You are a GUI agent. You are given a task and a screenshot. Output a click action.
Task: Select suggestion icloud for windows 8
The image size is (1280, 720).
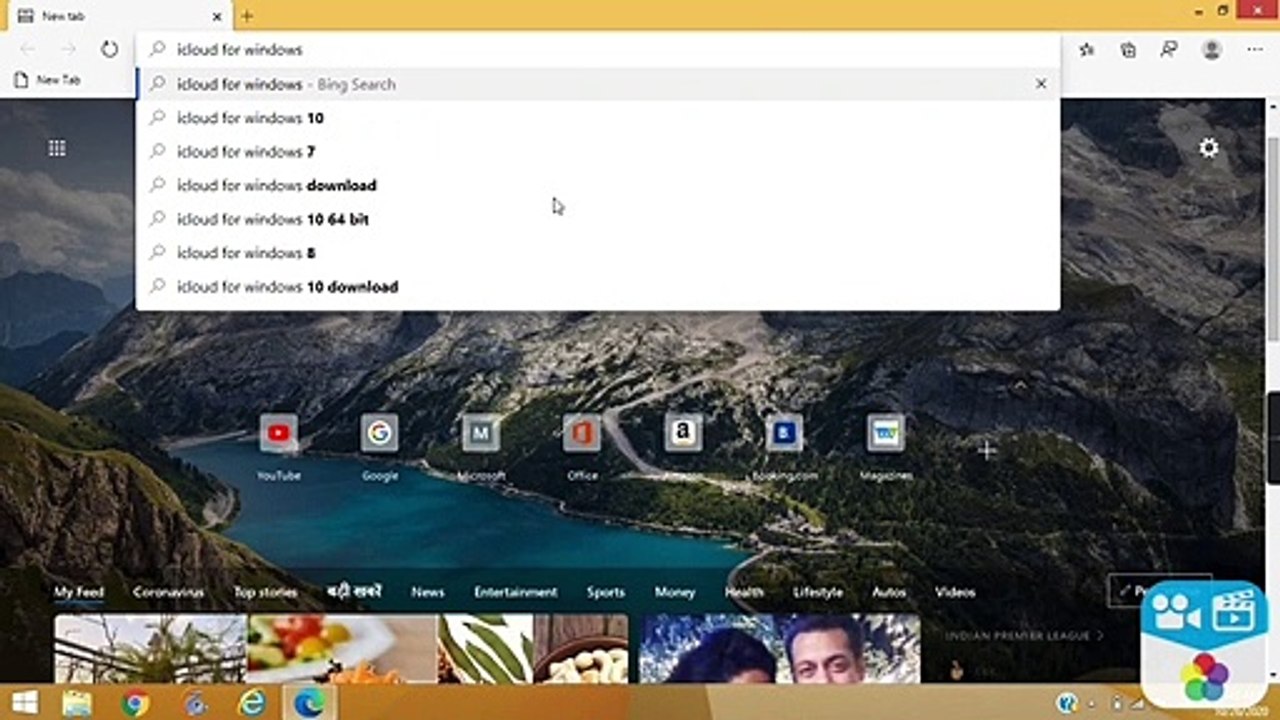coord(598,253)
